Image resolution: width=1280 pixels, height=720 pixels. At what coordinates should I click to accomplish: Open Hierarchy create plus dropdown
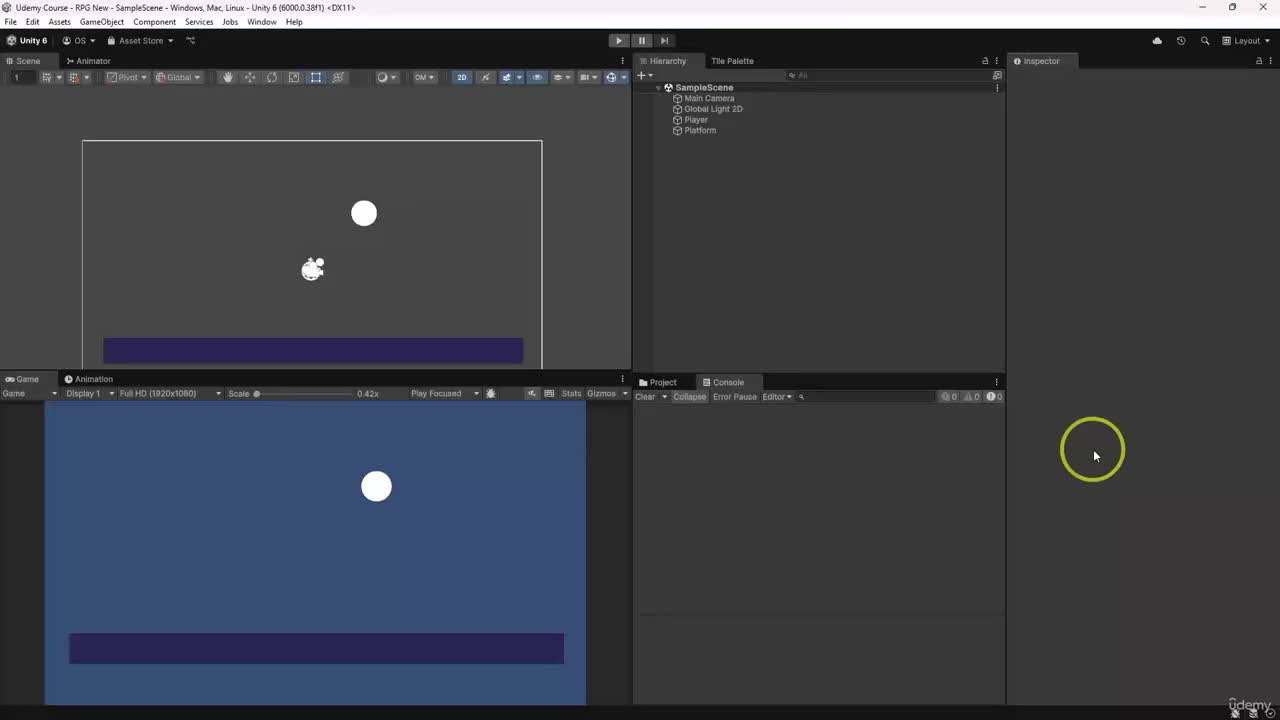[x=645, y=75]
